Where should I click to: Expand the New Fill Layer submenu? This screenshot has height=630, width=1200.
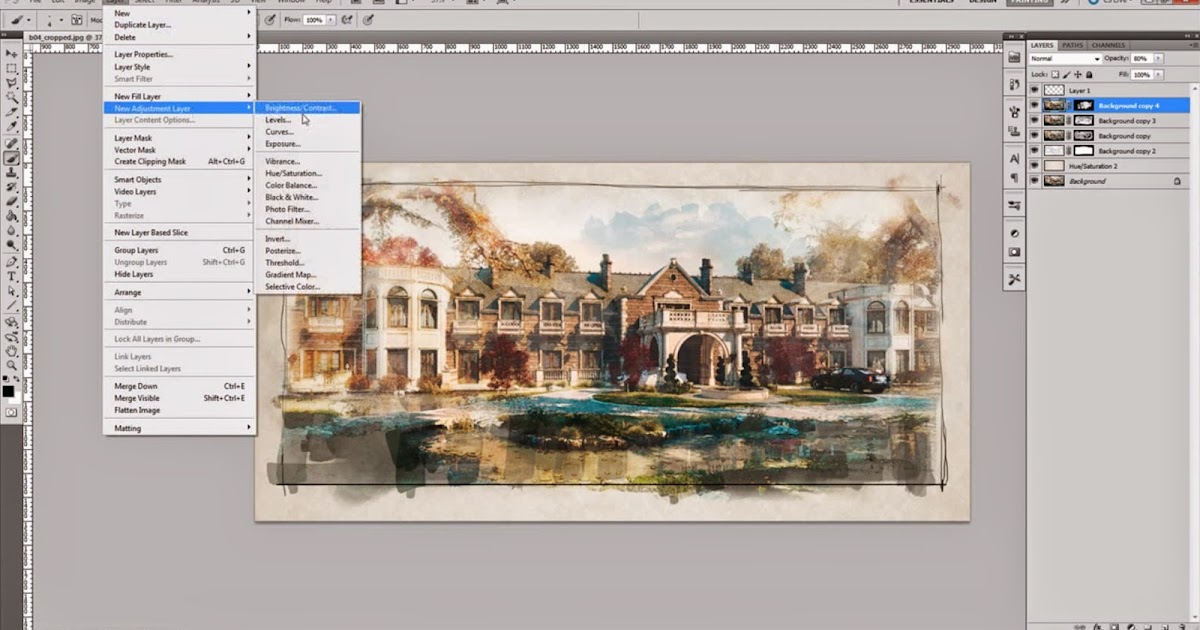(179, 96)
